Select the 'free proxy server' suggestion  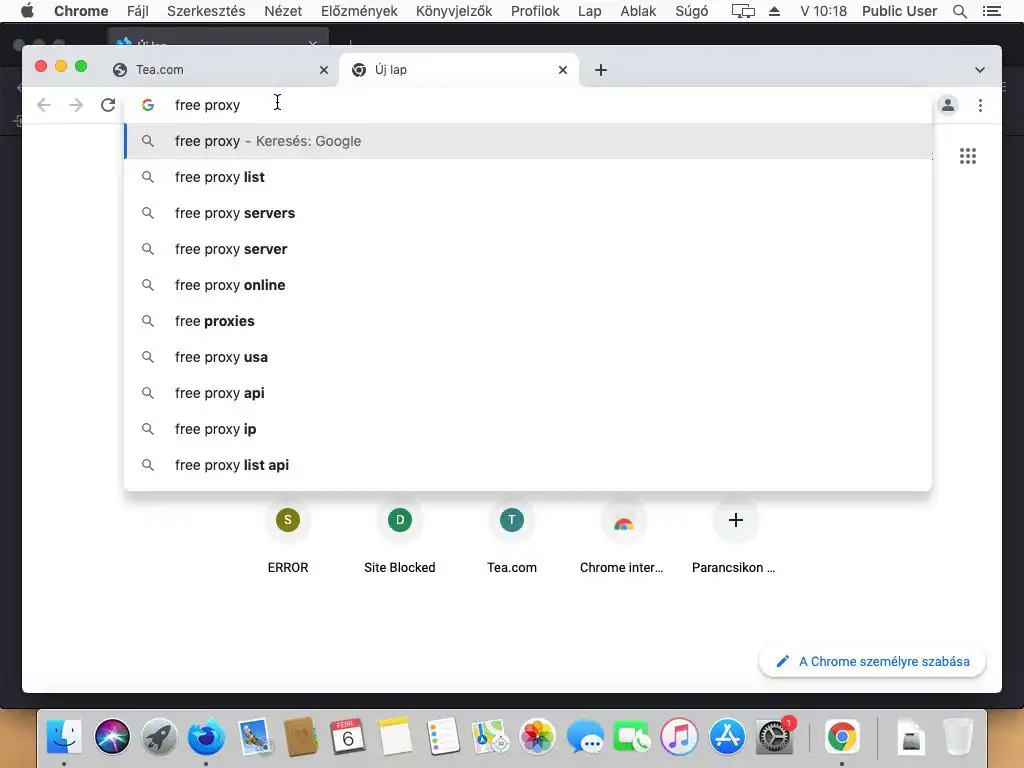tap(528, 249)
